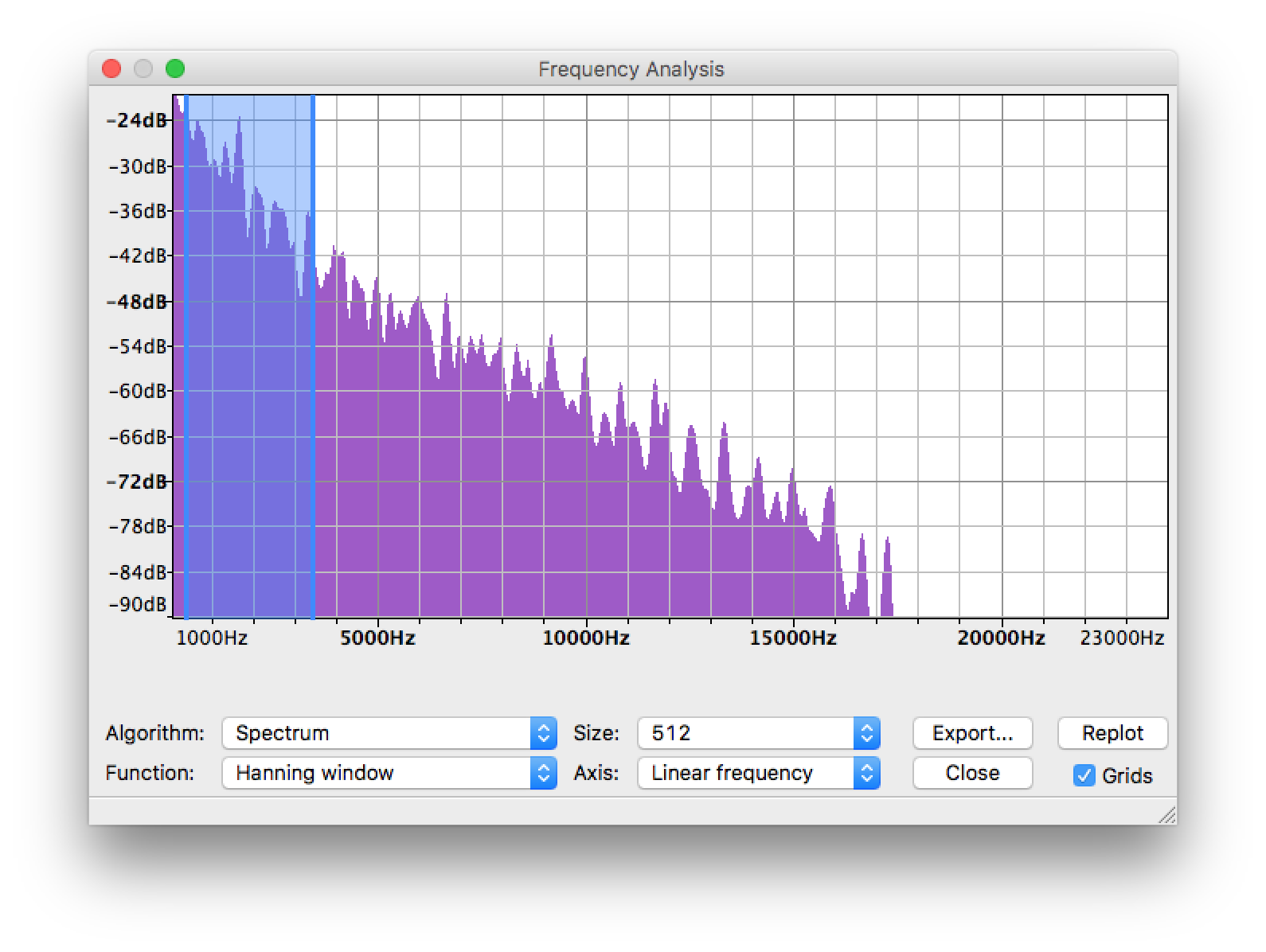Click the 5000Hz frequency axis label
The image size is (1266, 952).
(377, 638)
